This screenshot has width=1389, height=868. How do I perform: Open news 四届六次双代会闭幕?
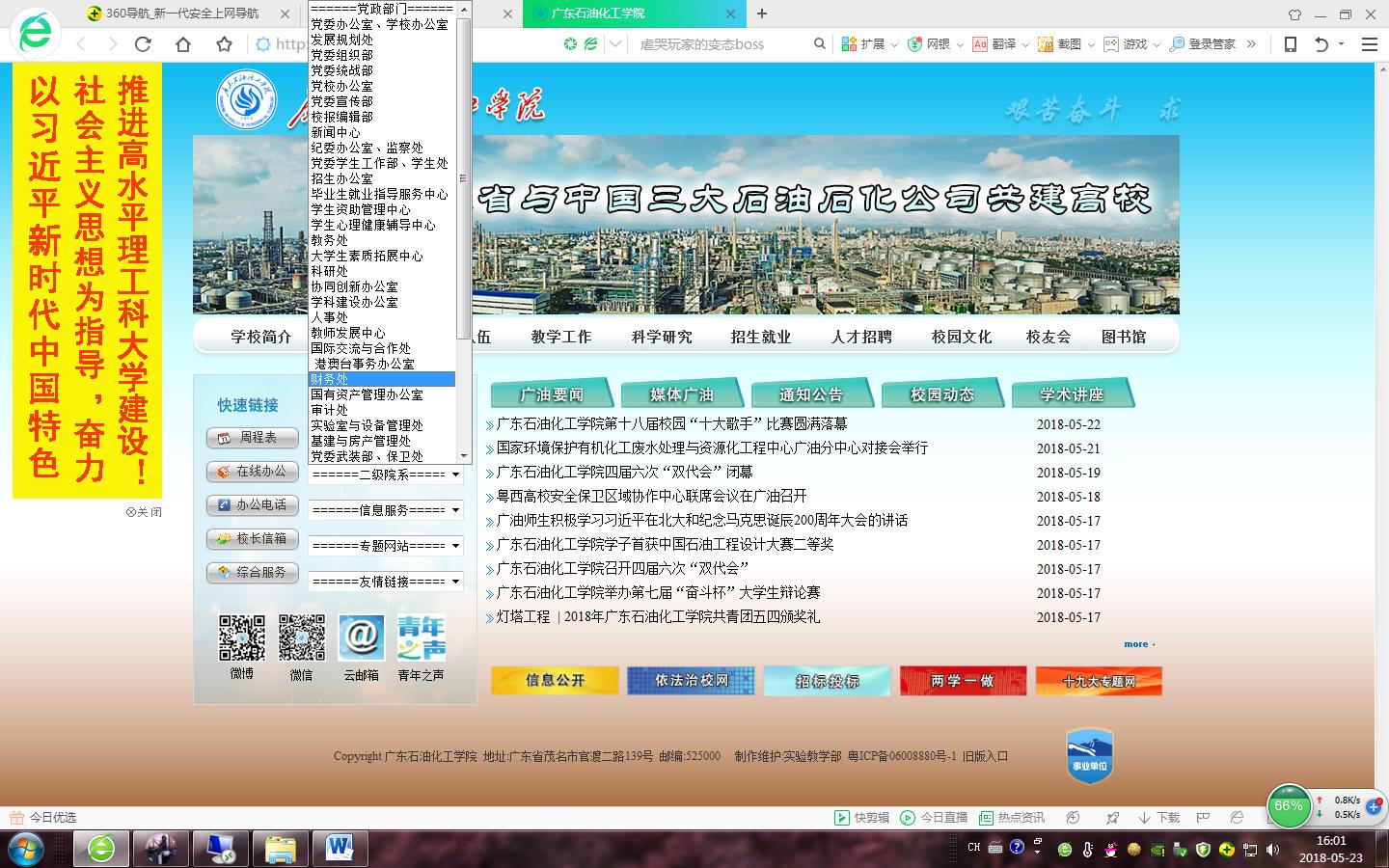coord(624,473)
